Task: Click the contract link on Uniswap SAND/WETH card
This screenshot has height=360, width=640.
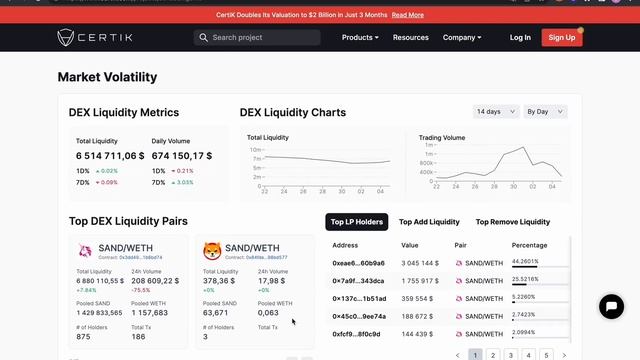Action: 140,258
